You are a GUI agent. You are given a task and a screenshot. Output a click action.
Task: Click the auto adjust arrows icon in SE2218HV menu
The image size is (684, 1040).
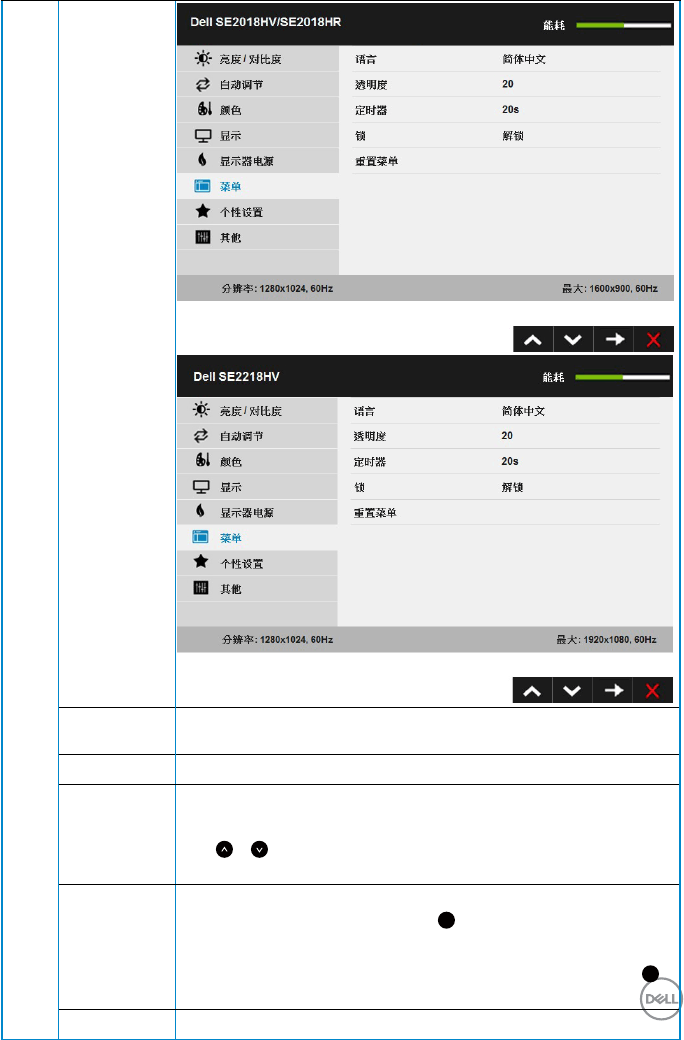[201, 436]
